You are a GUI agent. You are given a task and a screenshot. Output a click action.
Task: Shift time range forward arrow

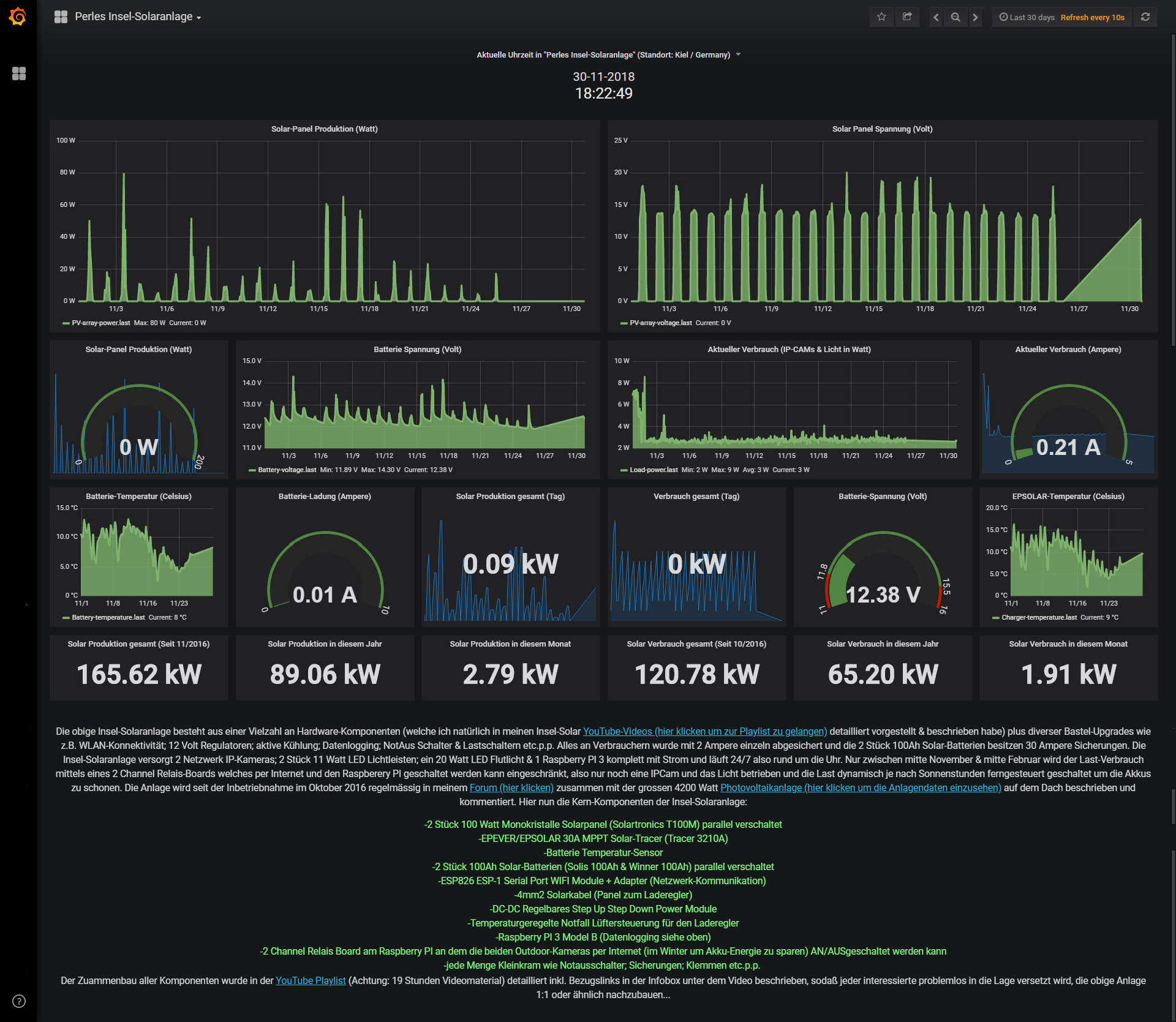tap(975, 17)
